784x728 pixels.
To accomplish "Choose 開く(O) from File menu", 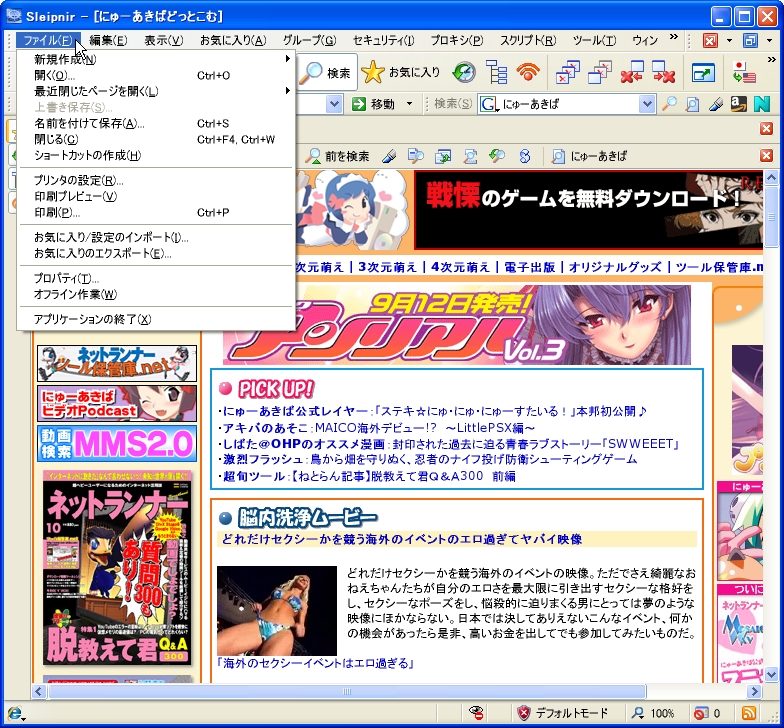I will (x=156, y=75).
